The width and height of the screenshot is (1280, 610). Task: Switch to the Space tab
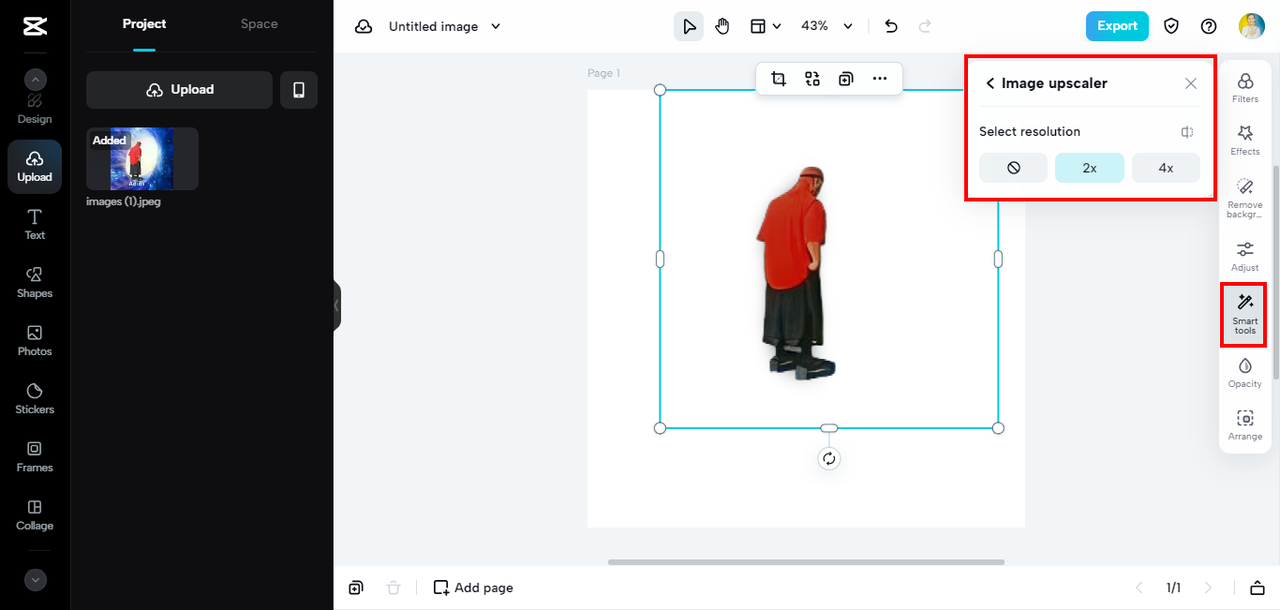(259, 24)
